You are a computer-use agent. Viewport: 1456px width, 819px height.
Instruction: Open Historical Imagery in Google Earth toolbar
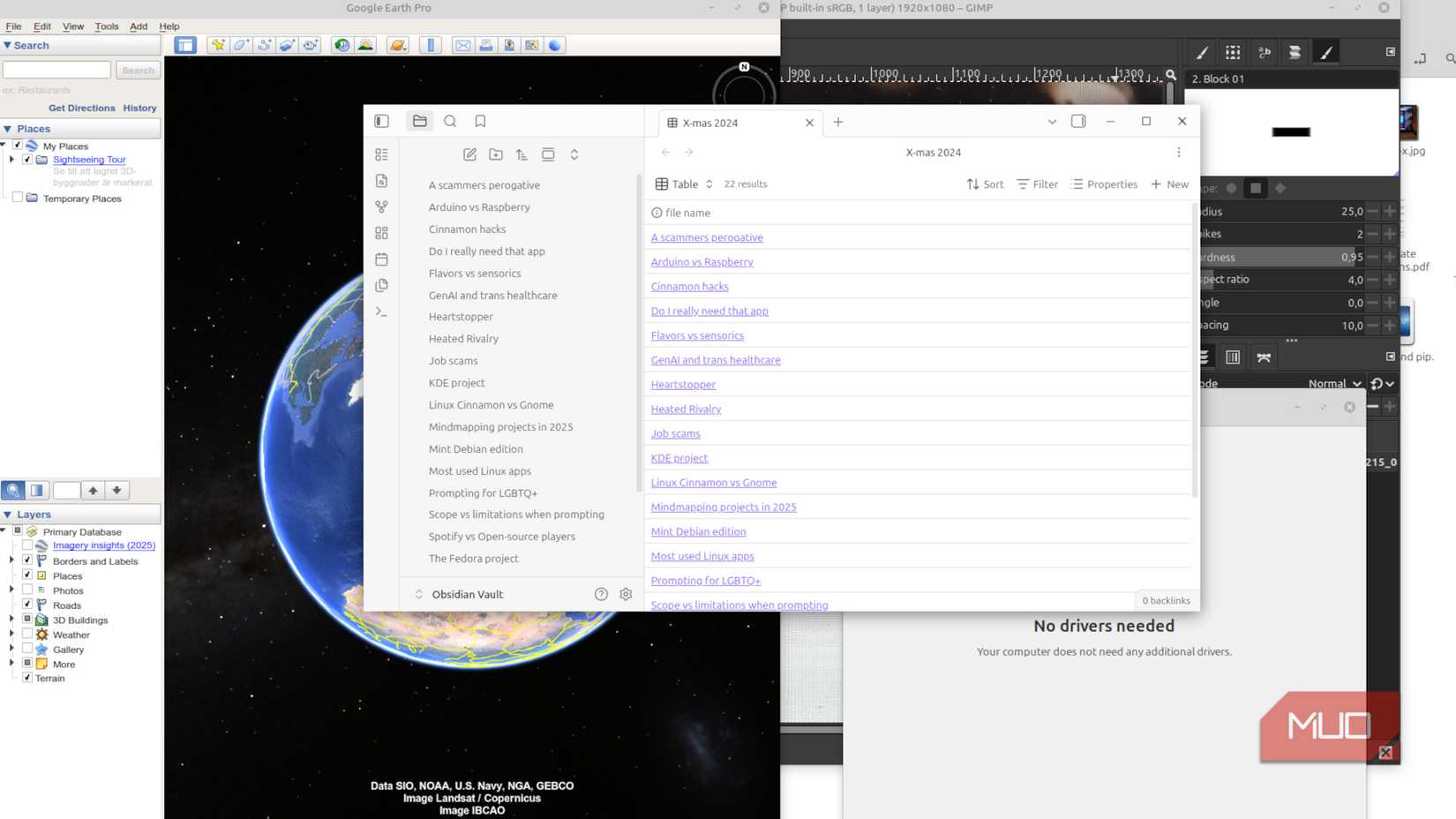(341, 44)
